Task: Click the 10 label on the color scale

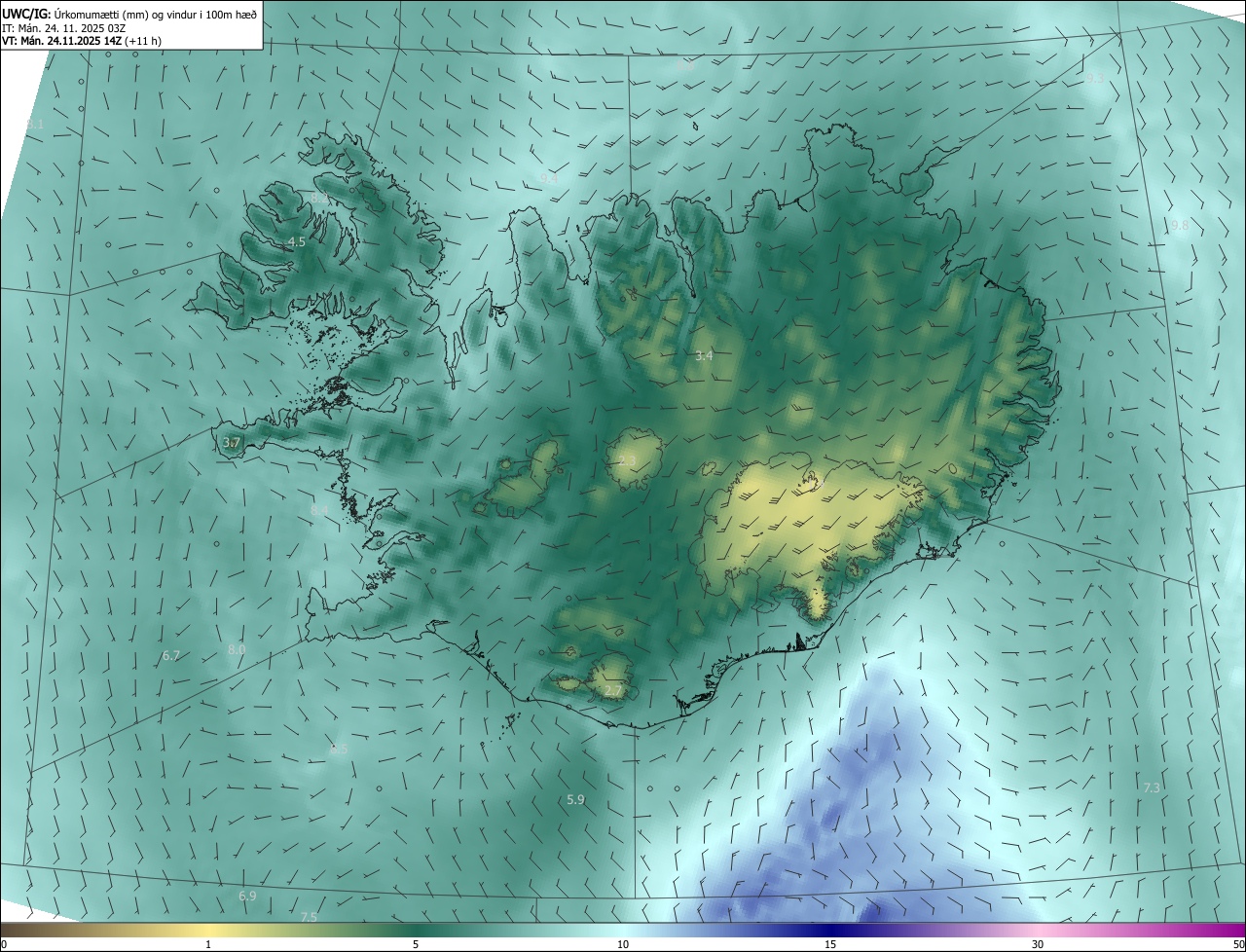Action: click(x=623, y=944)
